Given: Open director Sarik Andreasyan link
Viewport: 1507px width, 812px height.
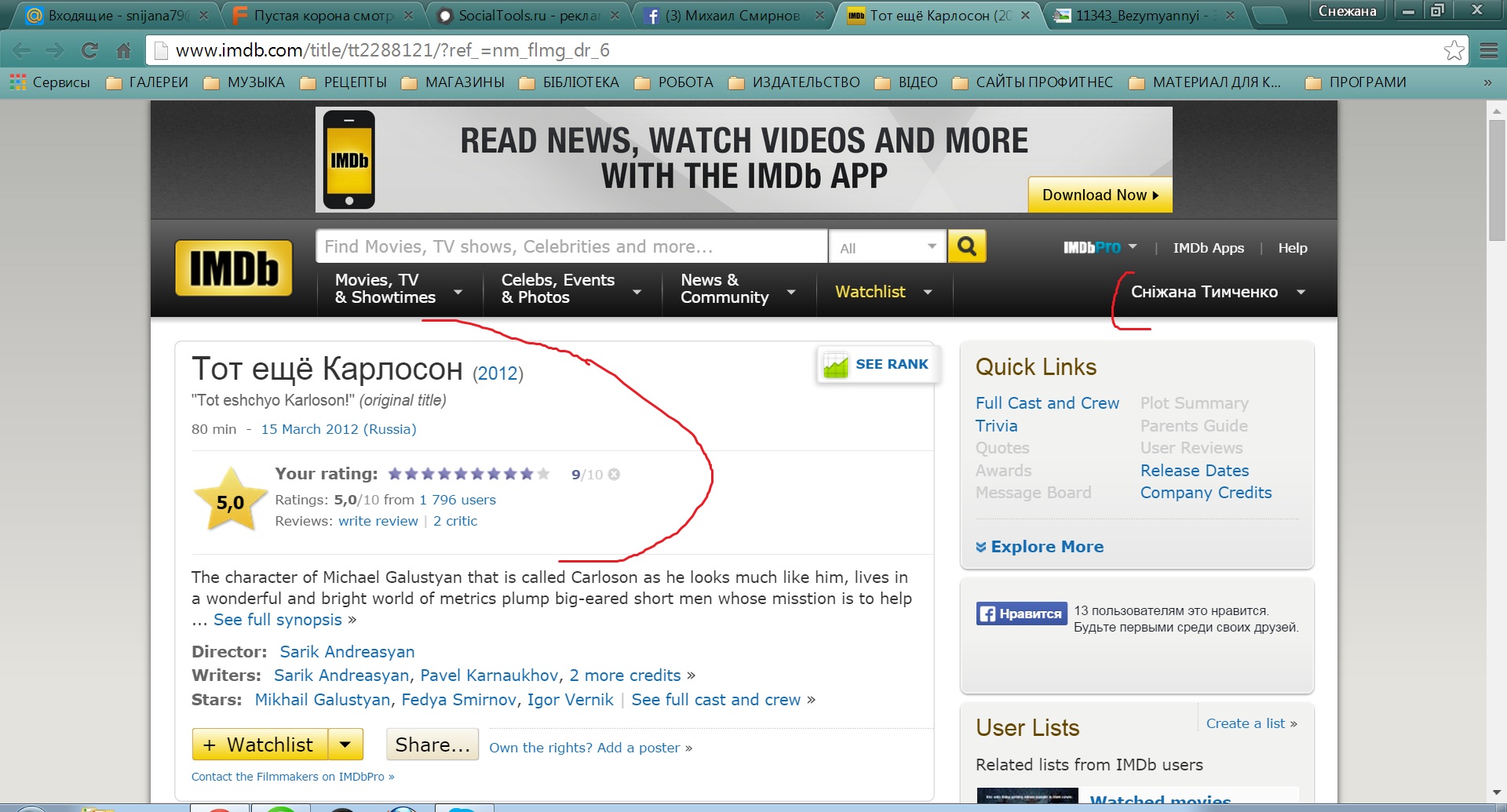Looking at the screenshot, I should click(347, 652).
